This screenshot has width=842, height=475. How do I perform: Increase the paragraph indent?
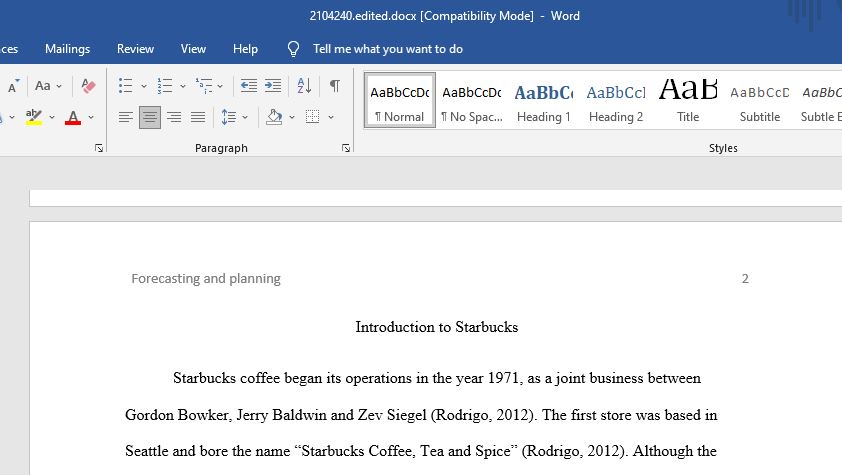point(273,85)
